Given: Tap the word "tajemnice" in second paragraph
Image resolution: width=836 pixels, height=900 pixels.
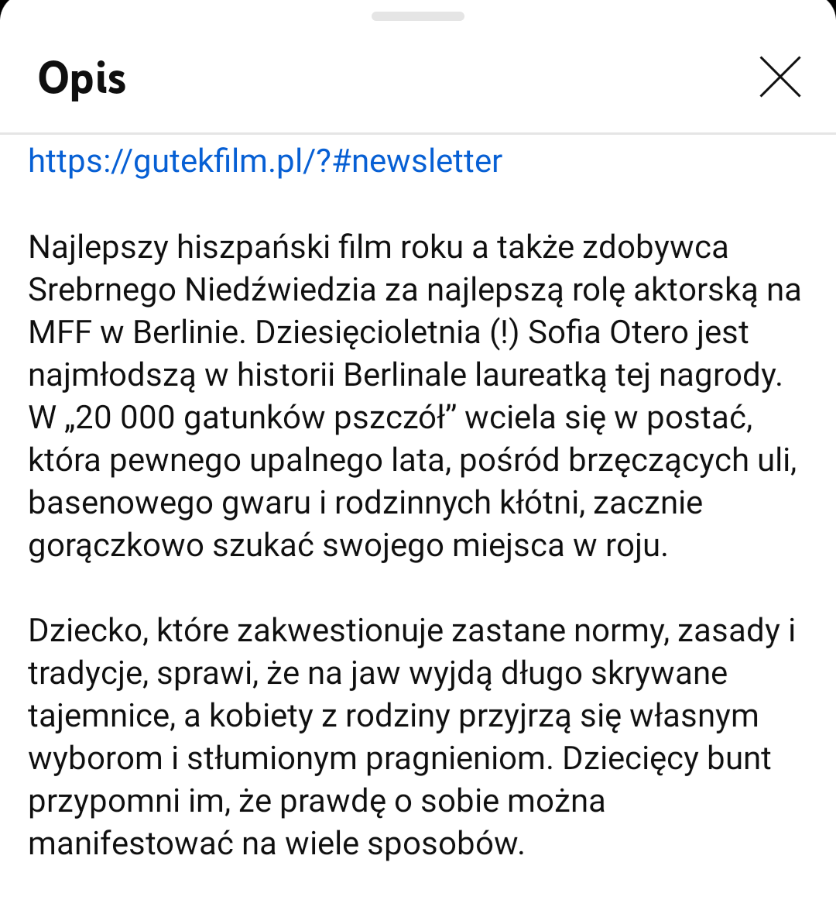Looking at the screenshot, I should 102,716.
